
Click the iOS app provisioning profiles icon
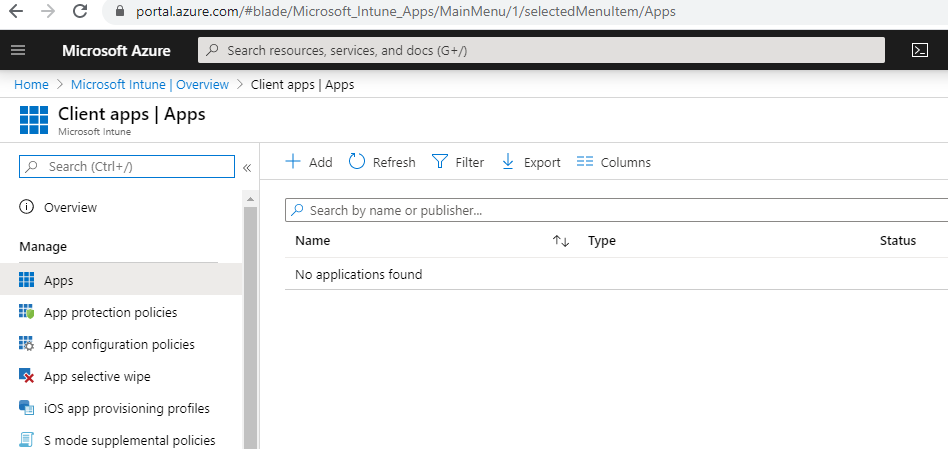pyautogui.click(x=27, y=408)
